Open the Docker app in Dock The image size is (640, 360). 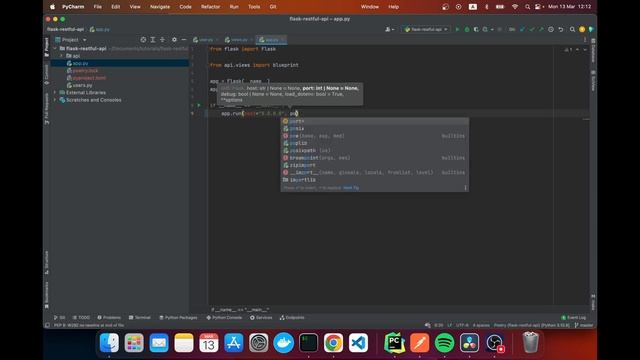pyautogui.click(x=283, y=343)
